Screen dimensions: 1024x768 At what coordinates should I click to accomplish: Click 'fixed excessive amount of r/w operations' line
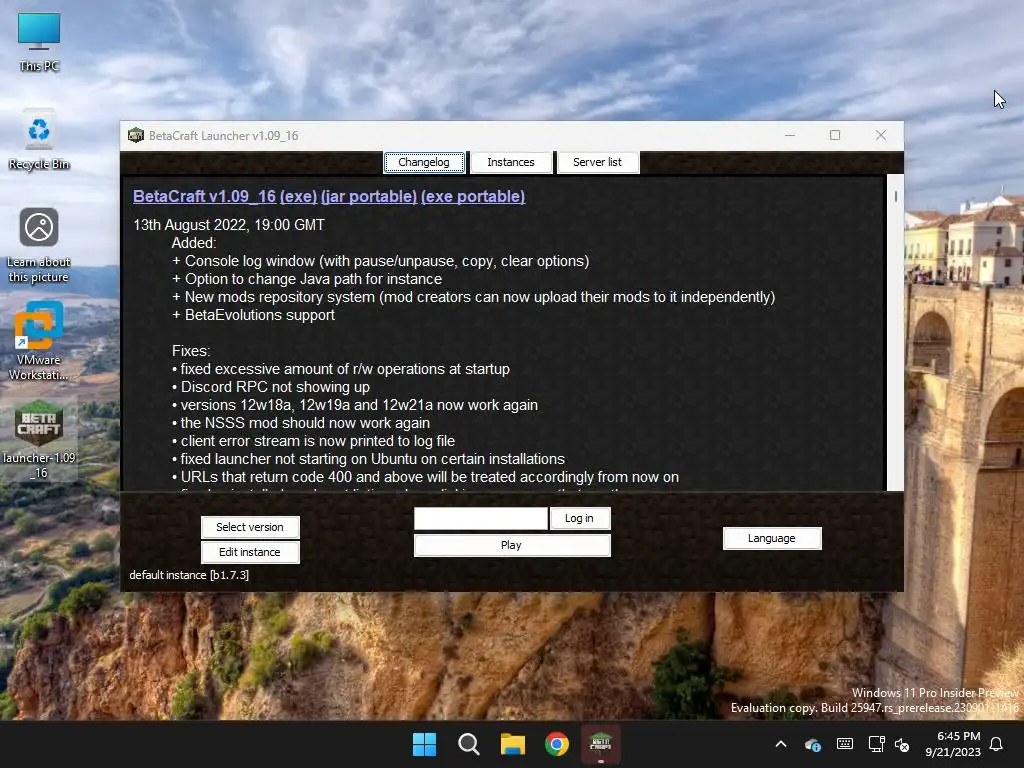(x=341, y=369)
